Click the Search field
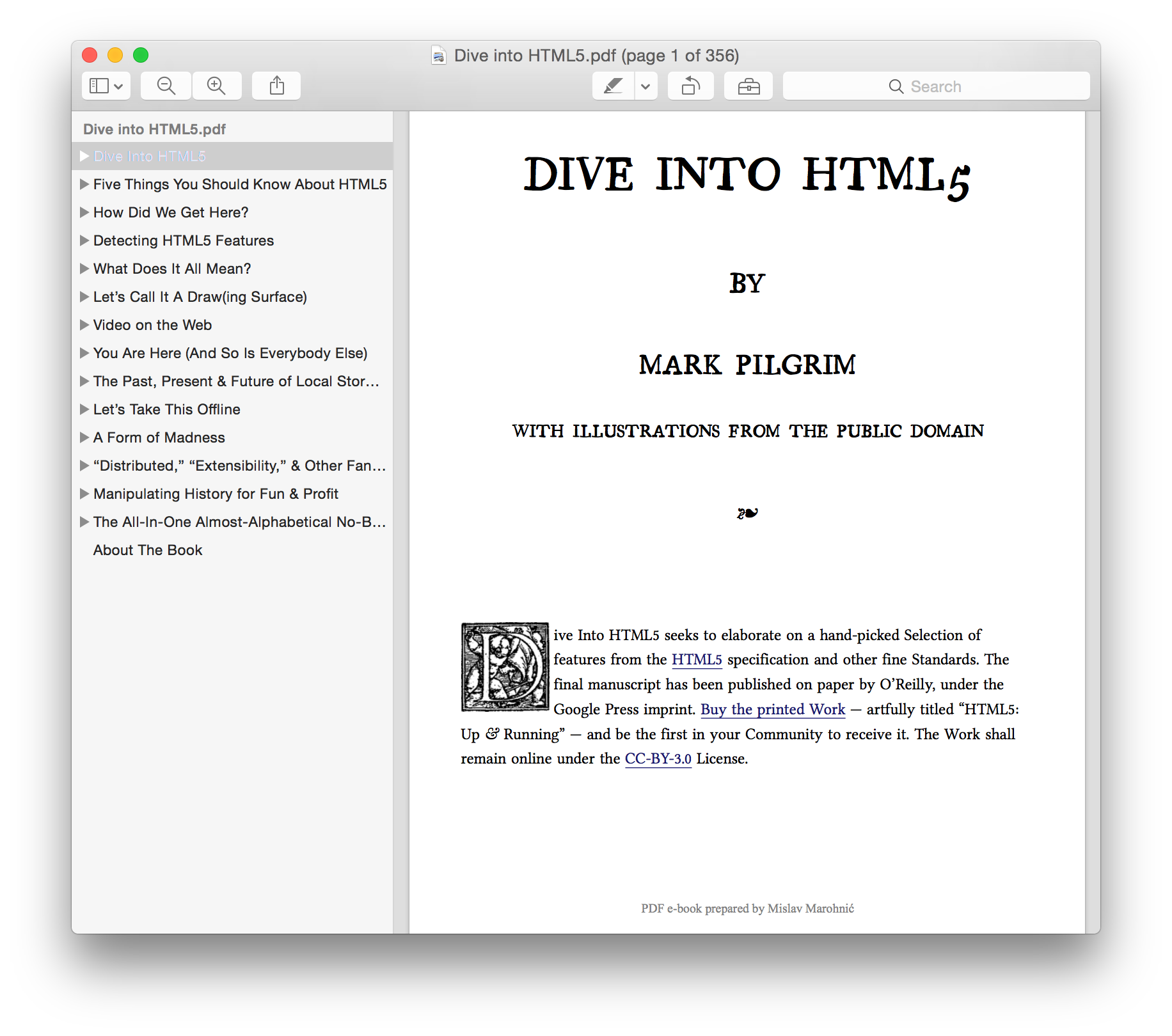Screen dimensions: 1172x1036 (937, 86)
